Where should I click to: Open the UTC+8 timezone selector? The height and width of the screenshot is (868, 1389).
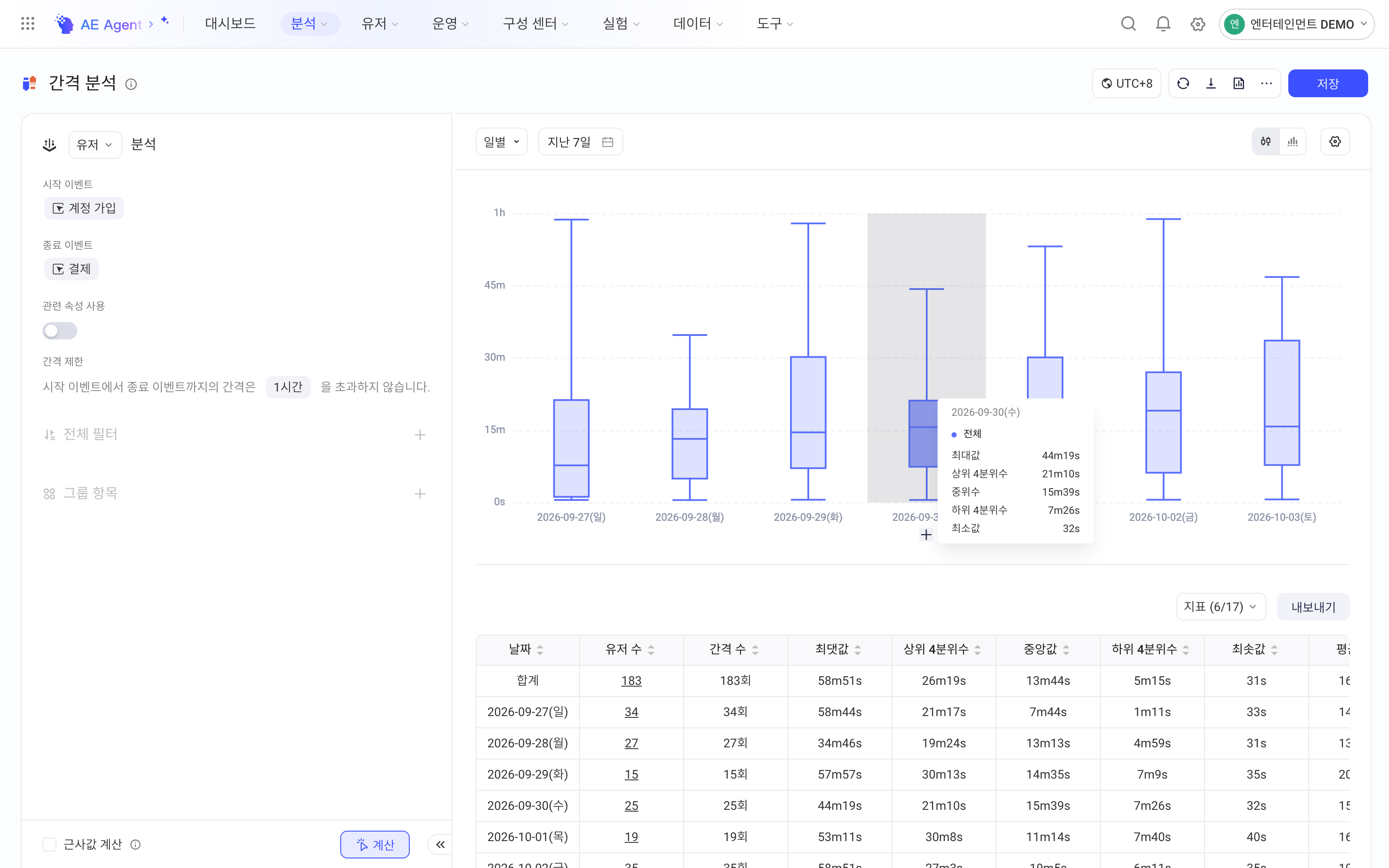tap(1127, 84)
